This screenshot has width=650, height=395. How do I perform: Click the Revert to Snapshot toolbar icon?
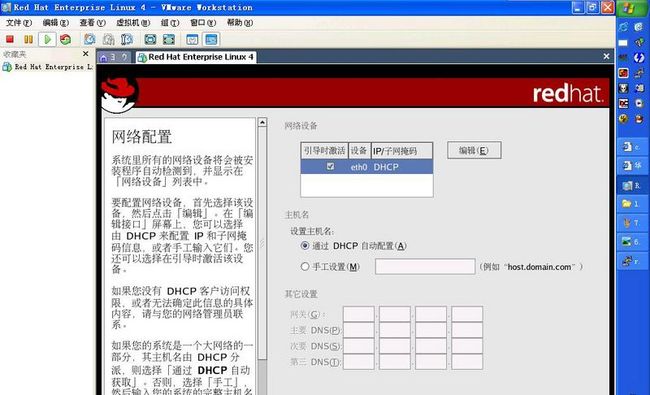coord(109,39)
